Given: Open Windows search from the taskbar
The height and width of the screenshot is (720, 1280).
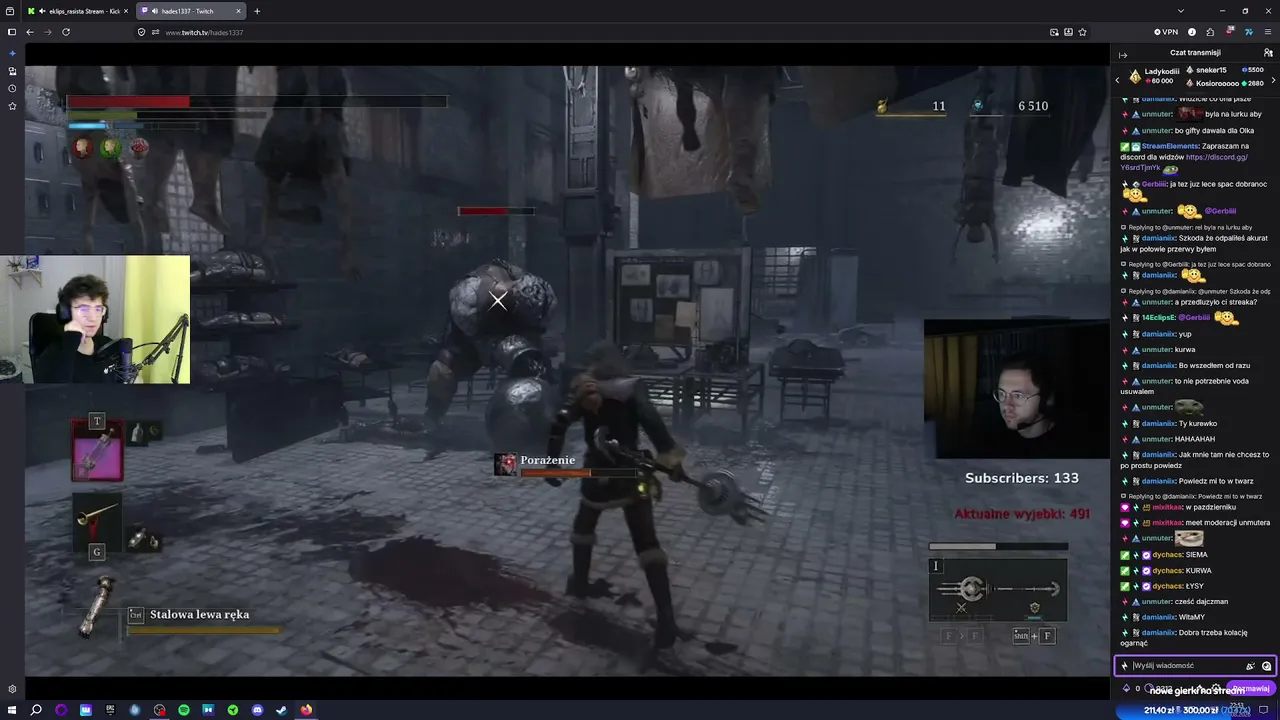Looking at the screenshot, I should pos(36,710).
